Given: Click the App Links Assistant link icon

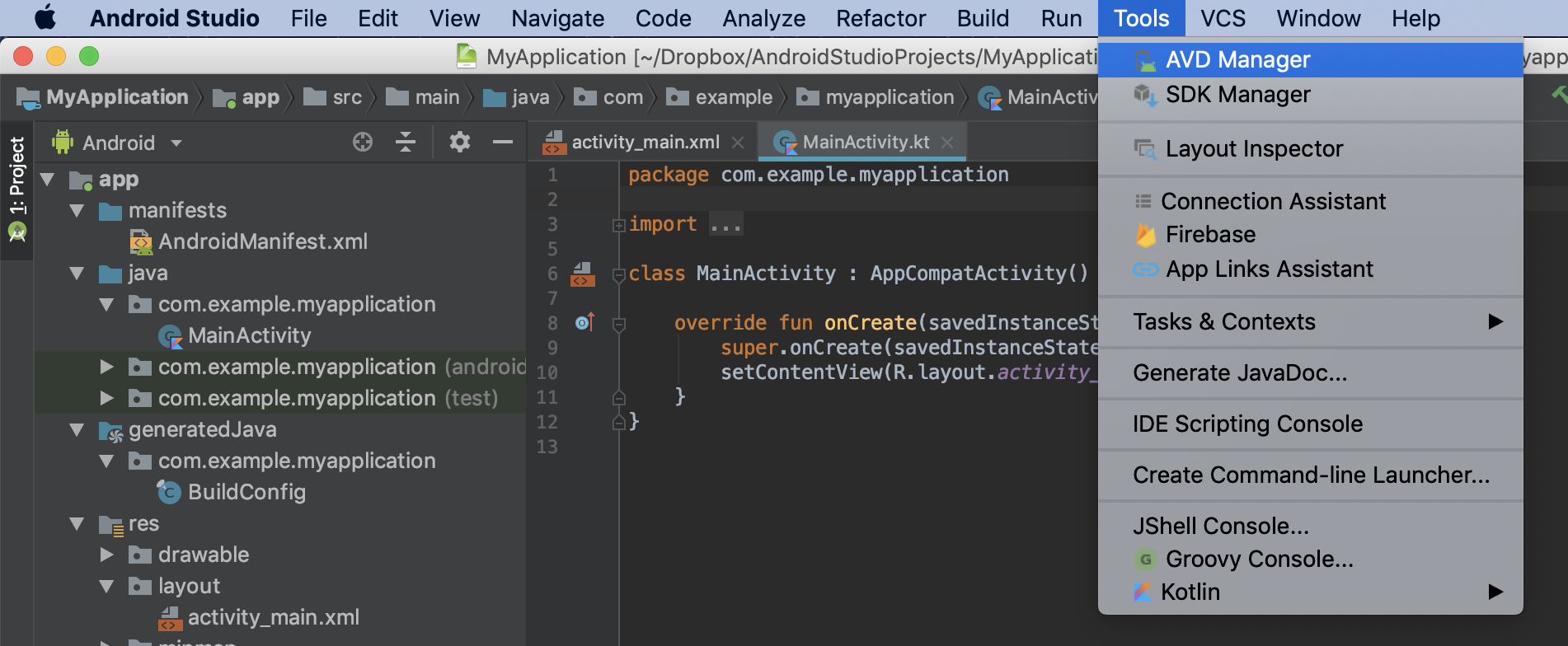Looking at the screenshot, I should click(x=1145, y=269).
